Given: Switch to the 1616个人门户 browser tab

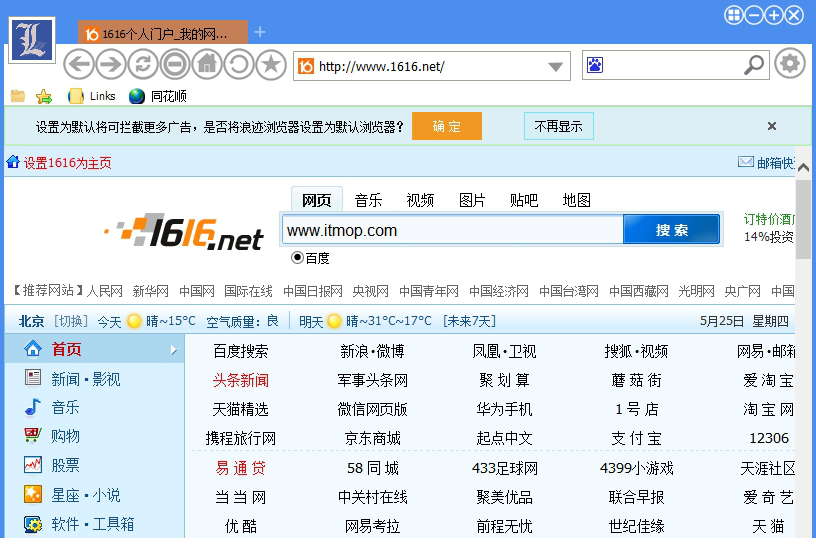Looking at the screenshot, I should [x=163, y=33].
